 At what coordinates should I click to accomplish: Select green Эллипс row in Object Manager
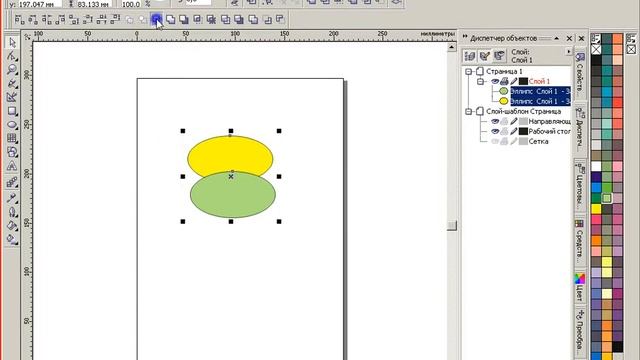(540, 91)
